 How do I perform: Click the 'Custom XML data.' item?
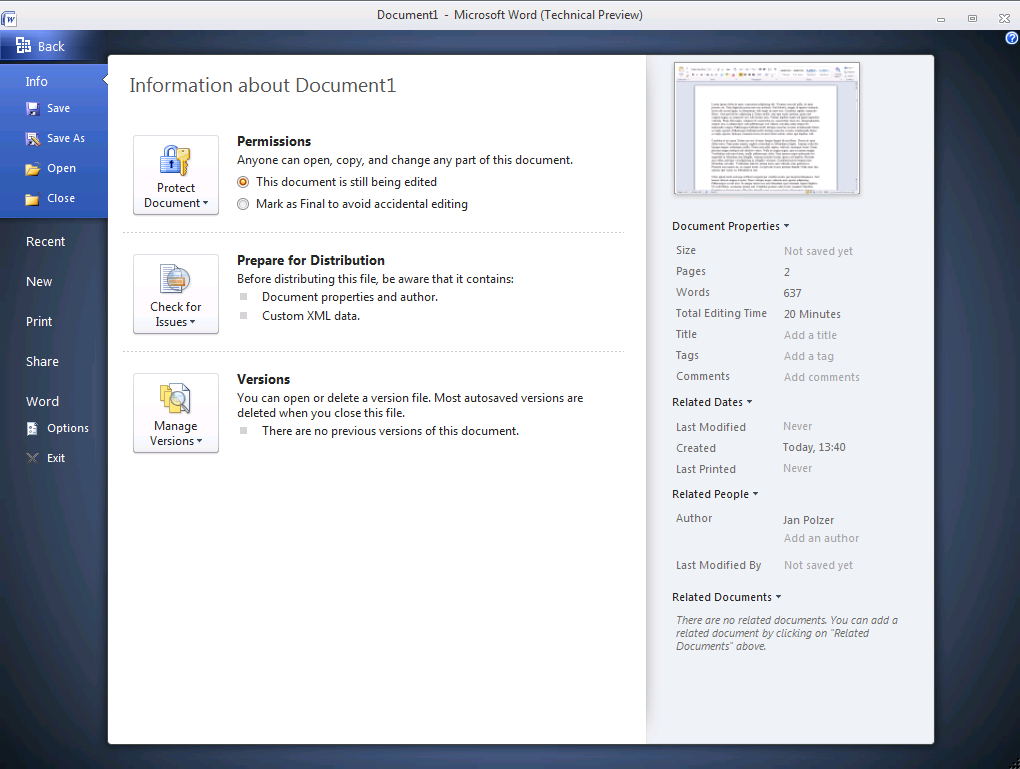(x=310, y=316)
